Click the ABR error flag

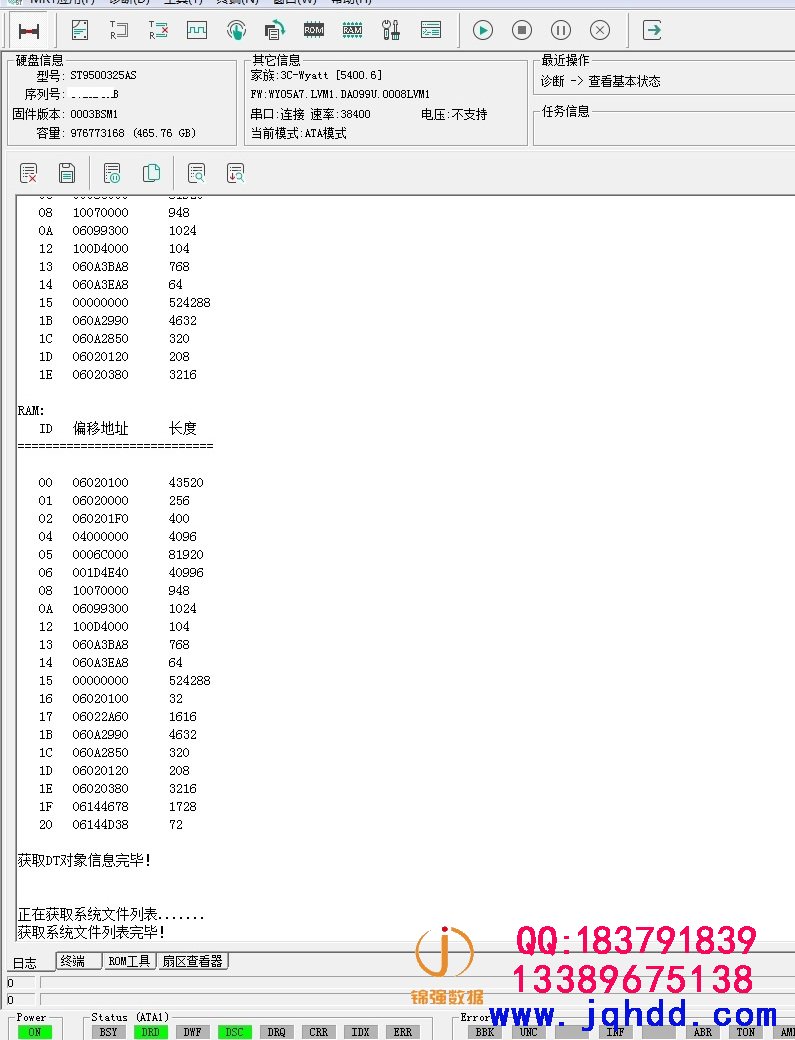[703, 1032]
